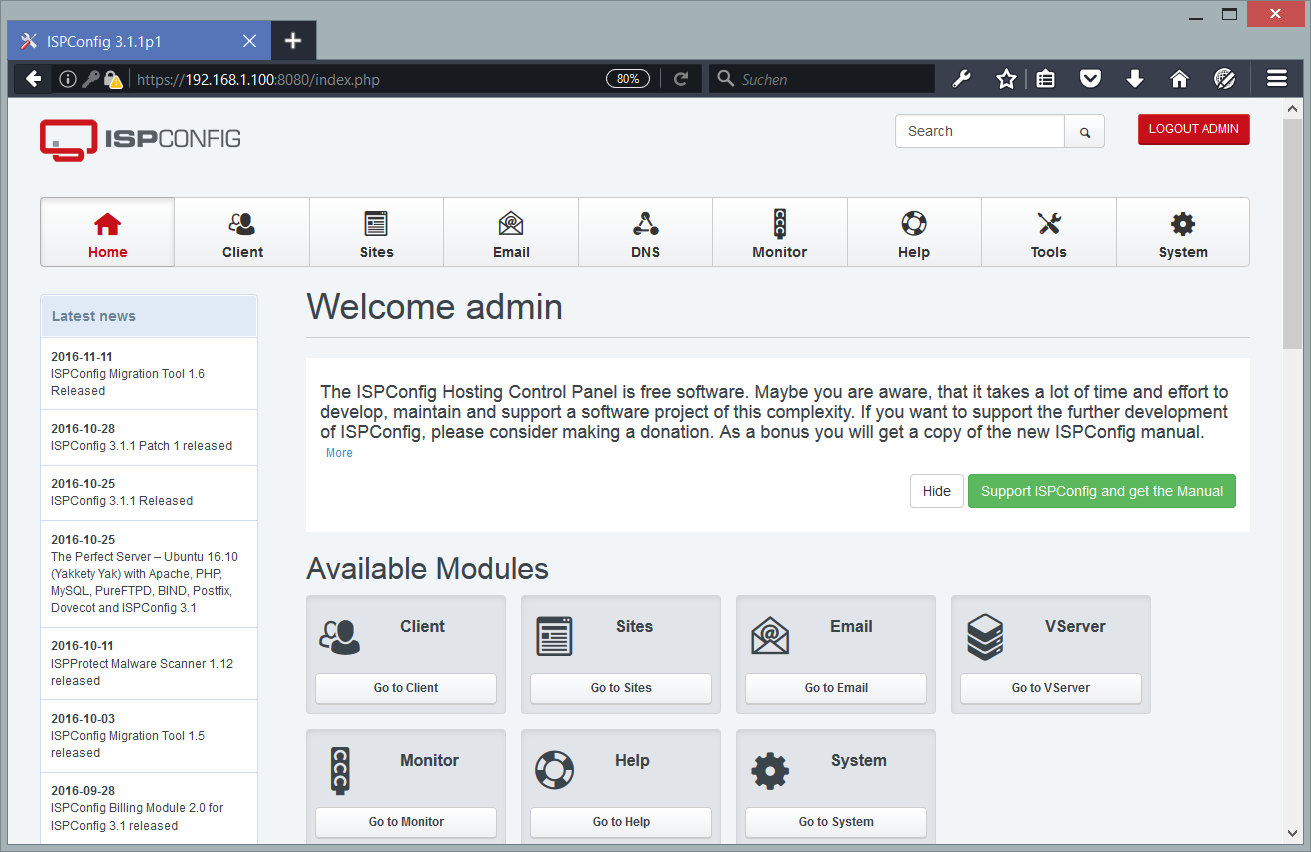Click the Help module lifebuoy icon in Available Modules
The image size is (1311, 852).
(554, 771)
